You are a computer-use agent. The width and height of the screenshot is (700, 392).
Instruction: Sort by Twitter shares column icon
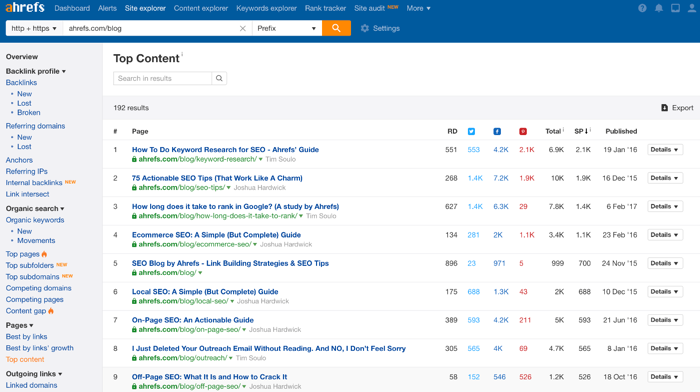coord(471,131)
